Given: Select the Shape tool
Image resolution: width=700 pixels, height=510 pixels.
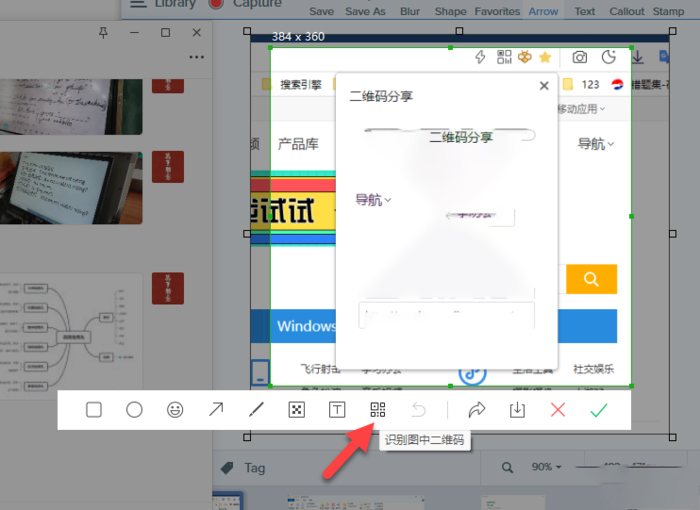Looking at the screenshot, I should click(x=450, y=12).
